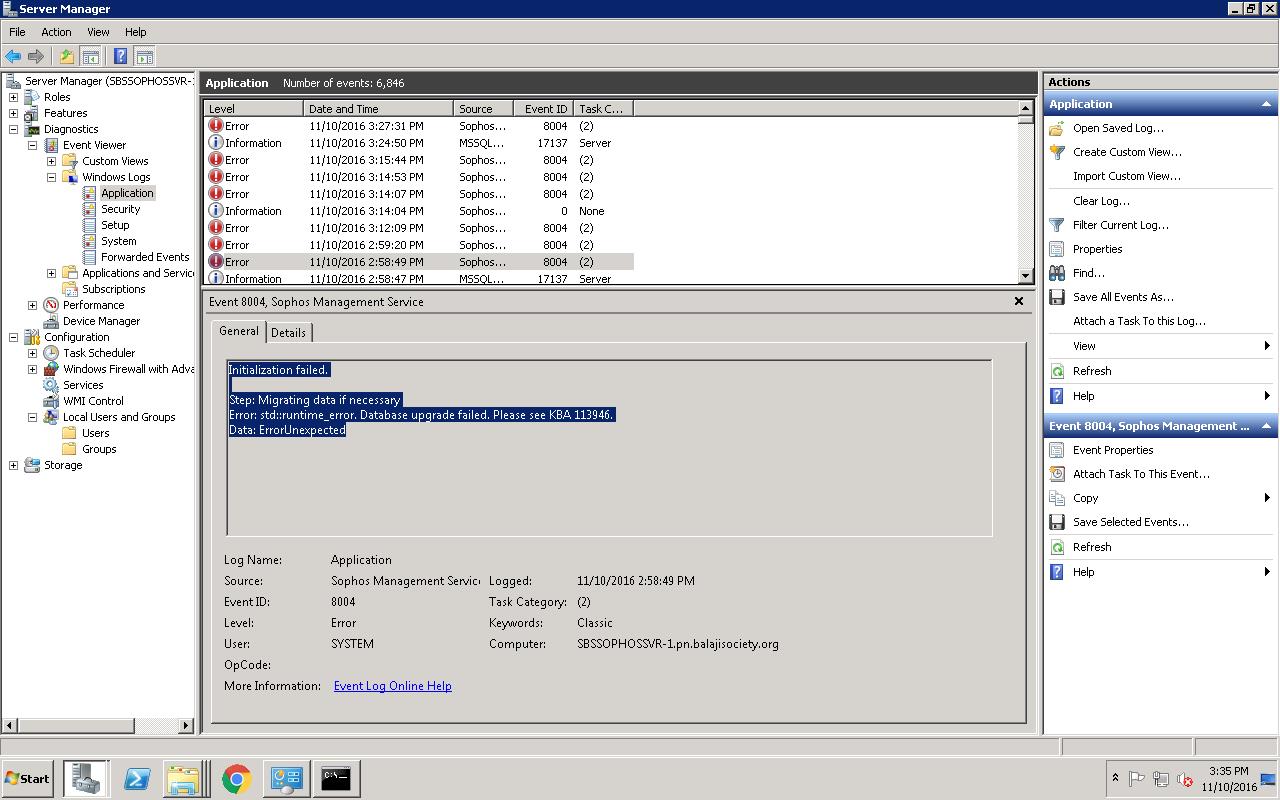Open the Event Log Online Help link

click(392, 686)
